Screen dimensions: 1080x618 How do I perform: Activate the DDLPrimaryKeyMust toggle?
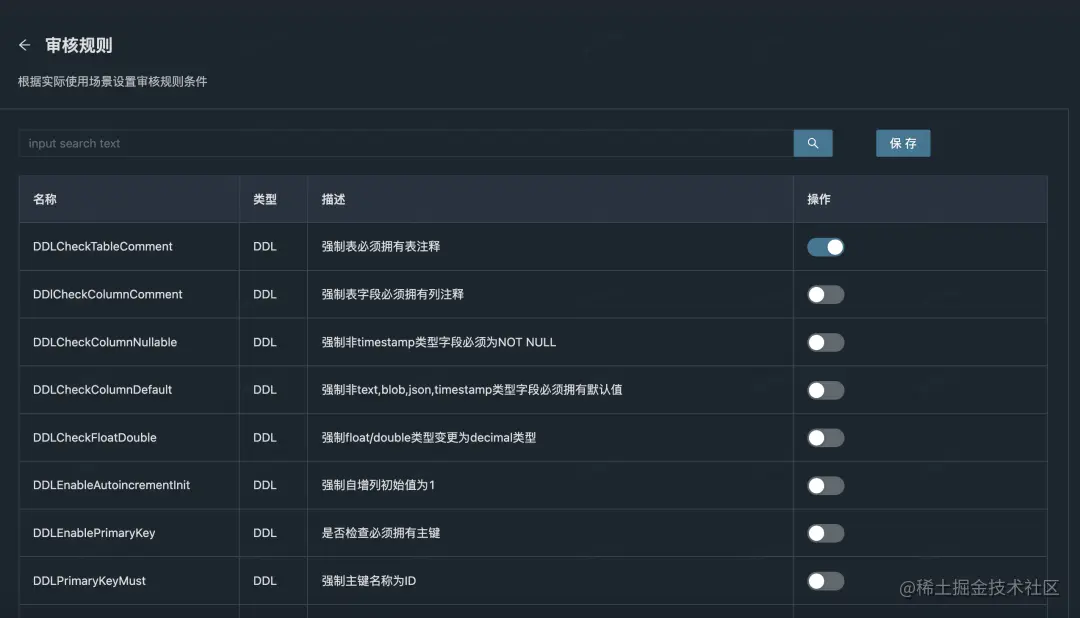click(x=825, y=581)
